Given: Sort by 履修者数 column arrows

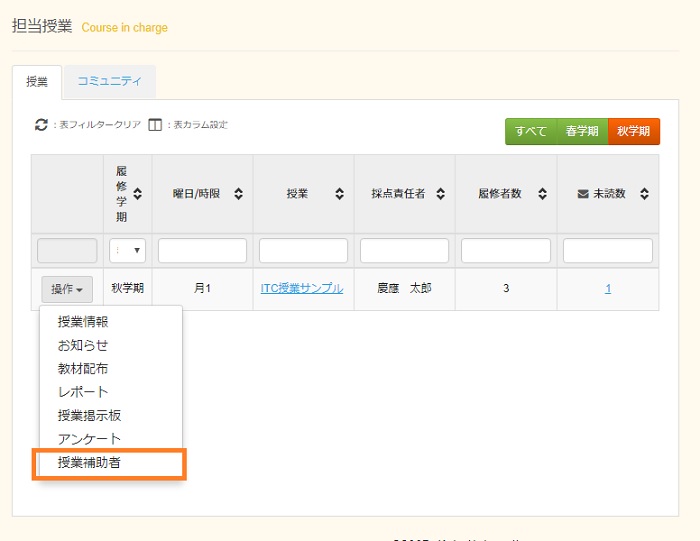Looking at the screenshot, I should point(542,194).
